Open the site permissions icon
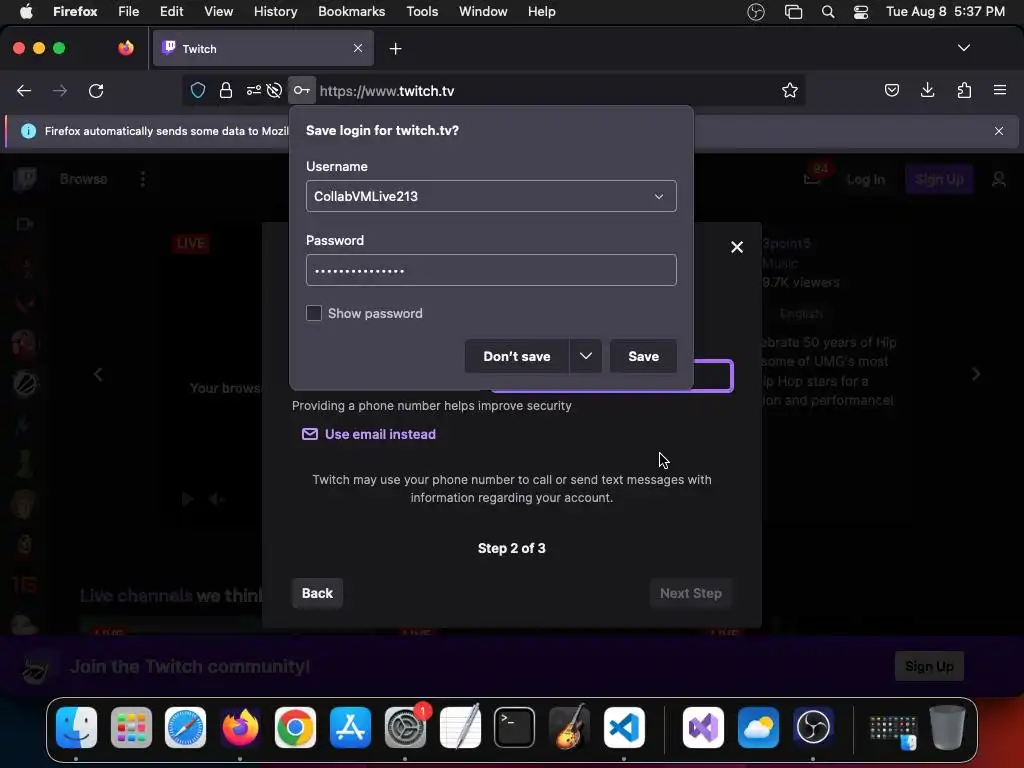 coord(253,90)
